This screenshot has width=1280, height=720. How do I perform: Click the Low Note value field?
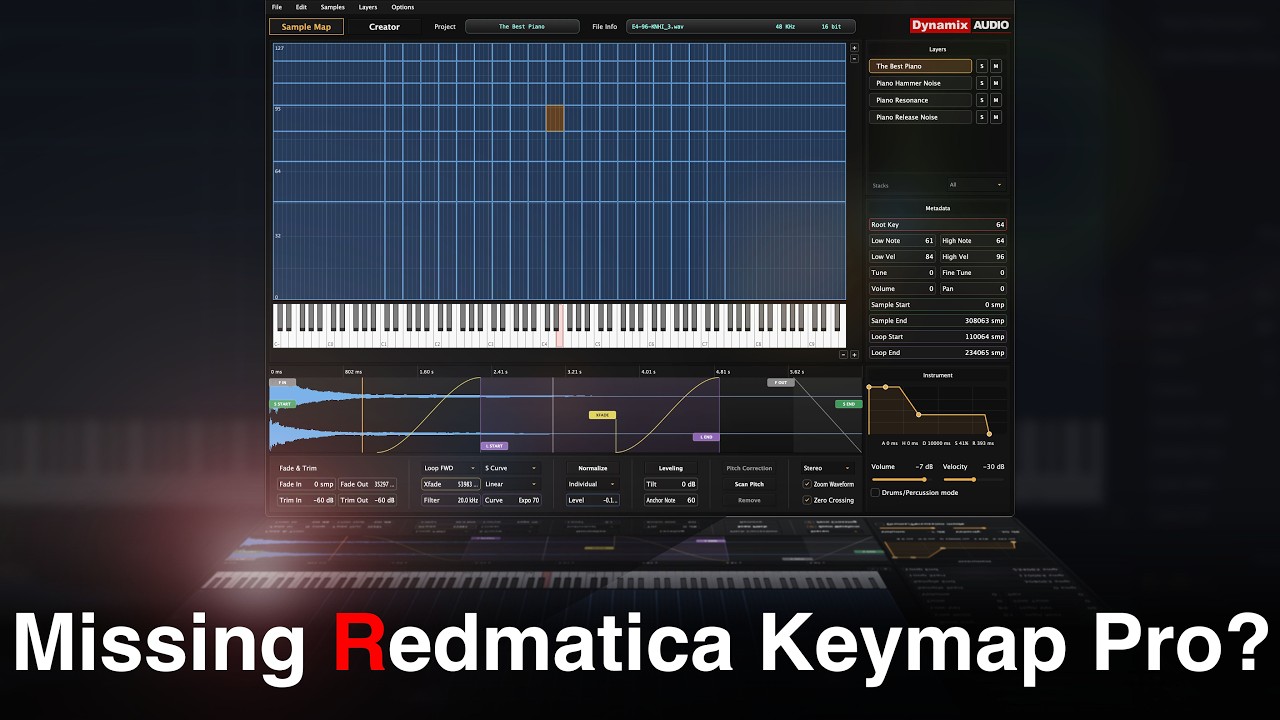pyautogui.click(x=902, y=241)
